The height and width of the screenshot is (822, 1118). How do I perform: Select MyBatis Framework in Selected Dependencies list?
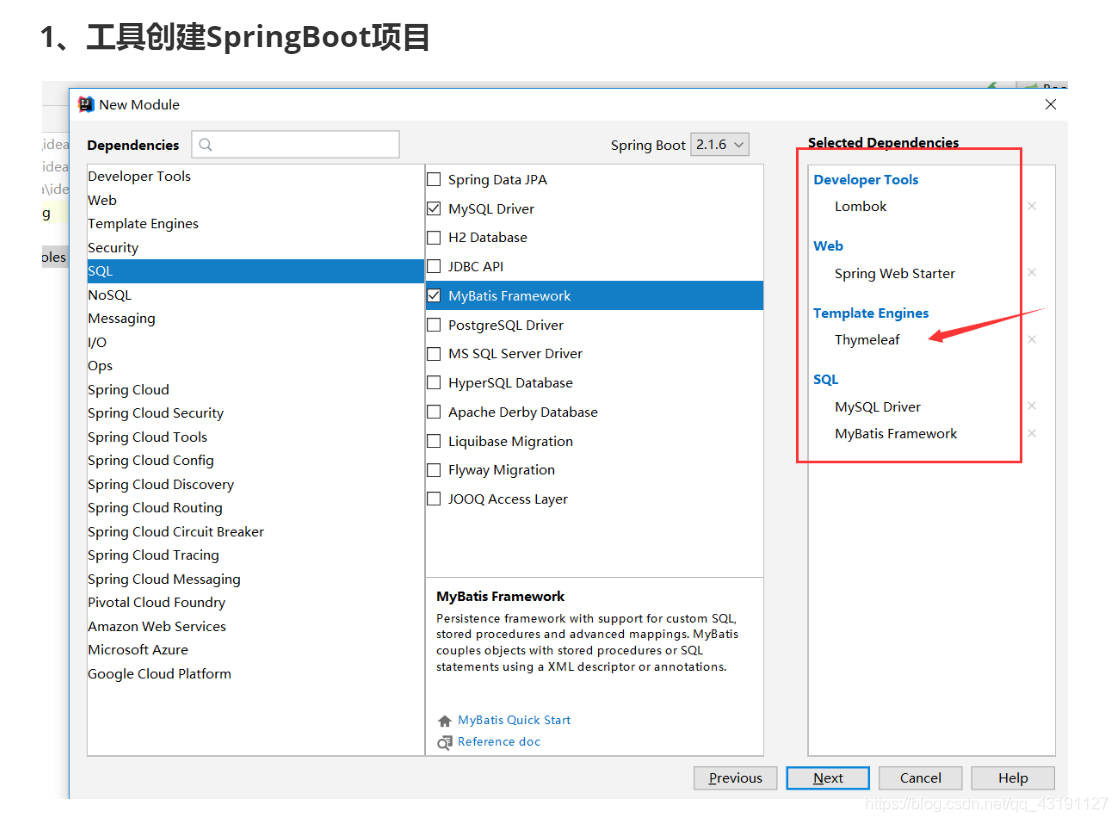[x=896, y=433]
